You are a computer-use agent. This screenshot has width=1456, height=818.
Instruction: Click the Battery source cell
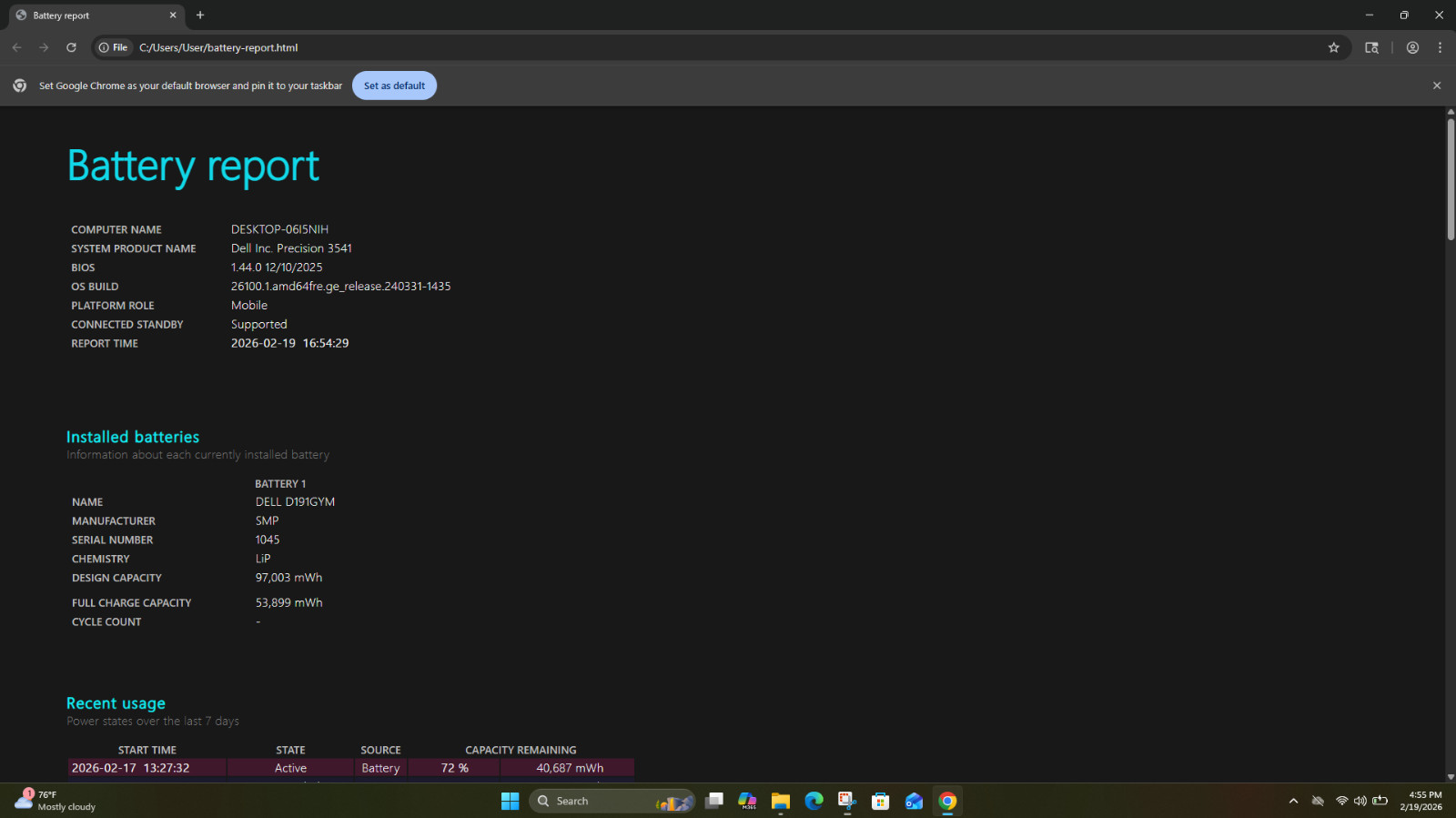pos(380,768)
